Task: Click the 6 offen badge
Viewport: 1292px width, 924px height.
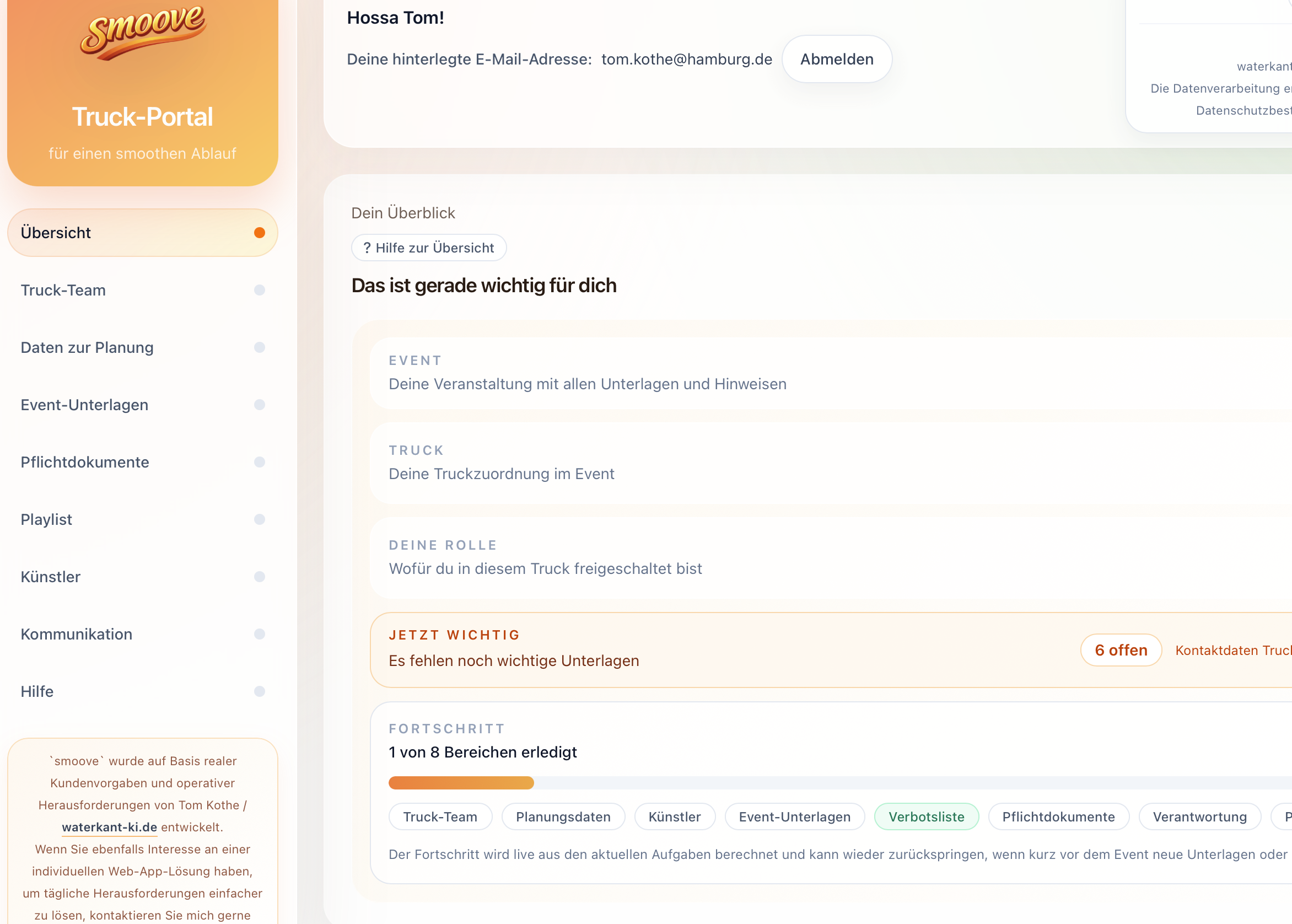Action: click(1120, 651)
